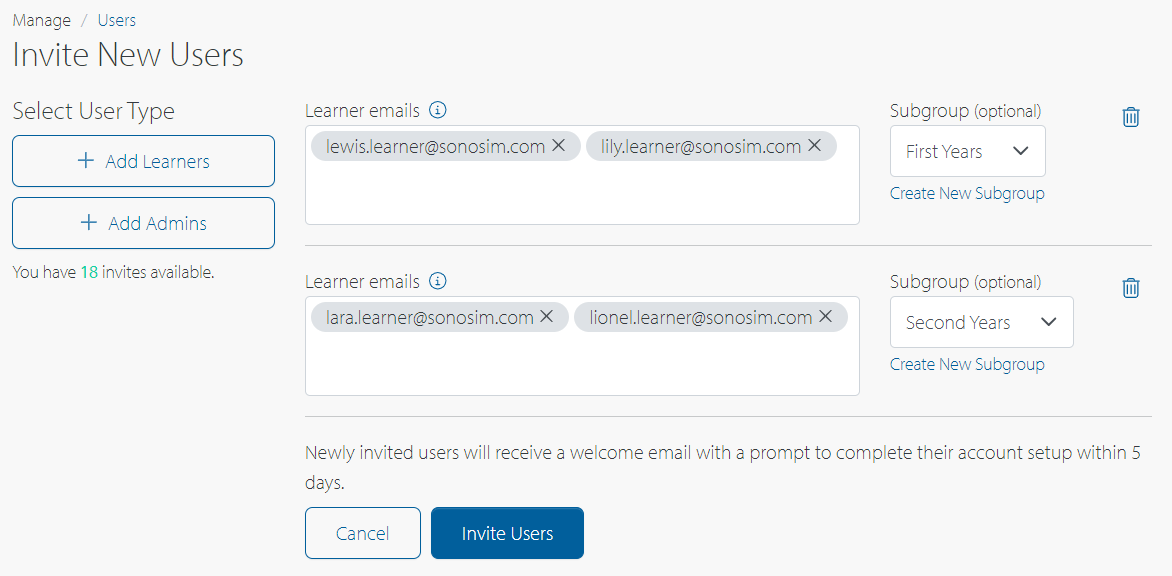Remove lionel.learner@sonosim.com email chip
The height and width of the screenshot is (576, 1172).
(826, 317)
